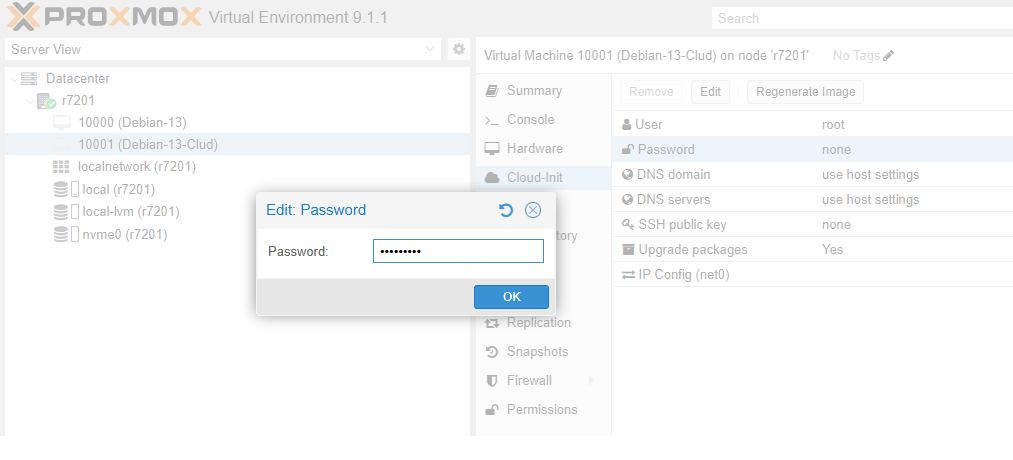This screenshot has width=1013, height=460.
Task: Open the gear settings next to Server View
Action: [x=459, y=49]
